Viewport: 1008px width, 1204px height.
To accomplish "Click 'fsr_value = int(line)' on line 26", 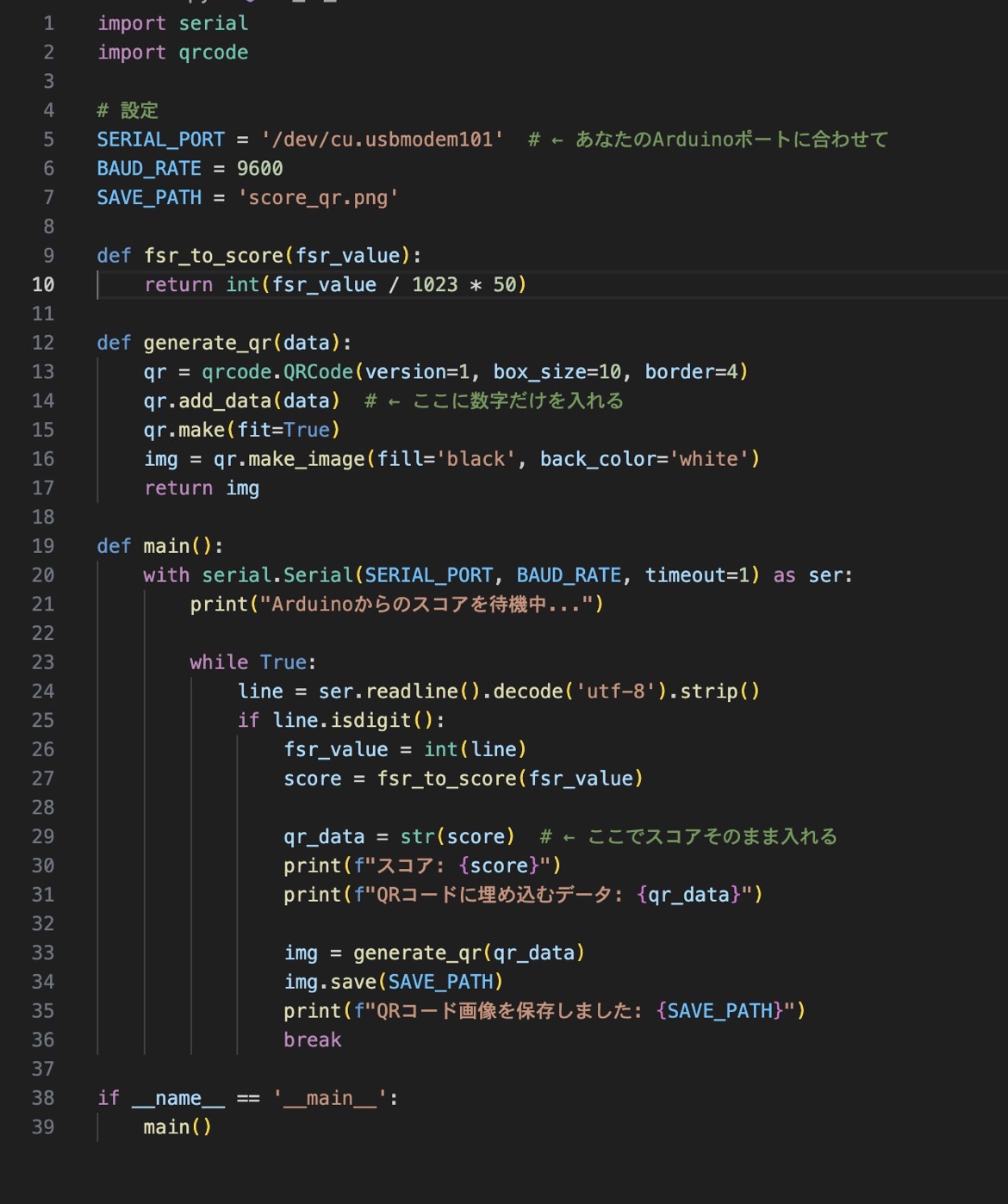I will [405, 750].
